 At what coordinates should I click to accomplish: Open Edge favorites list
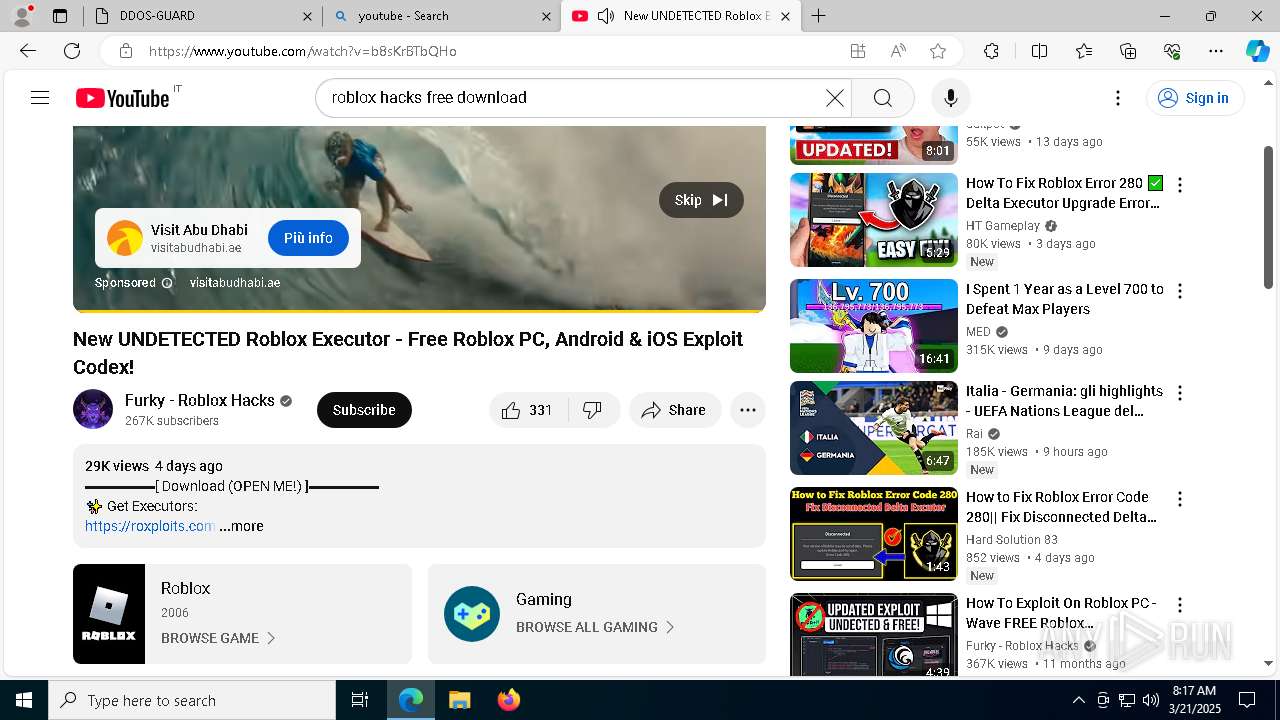point(1084,51)
